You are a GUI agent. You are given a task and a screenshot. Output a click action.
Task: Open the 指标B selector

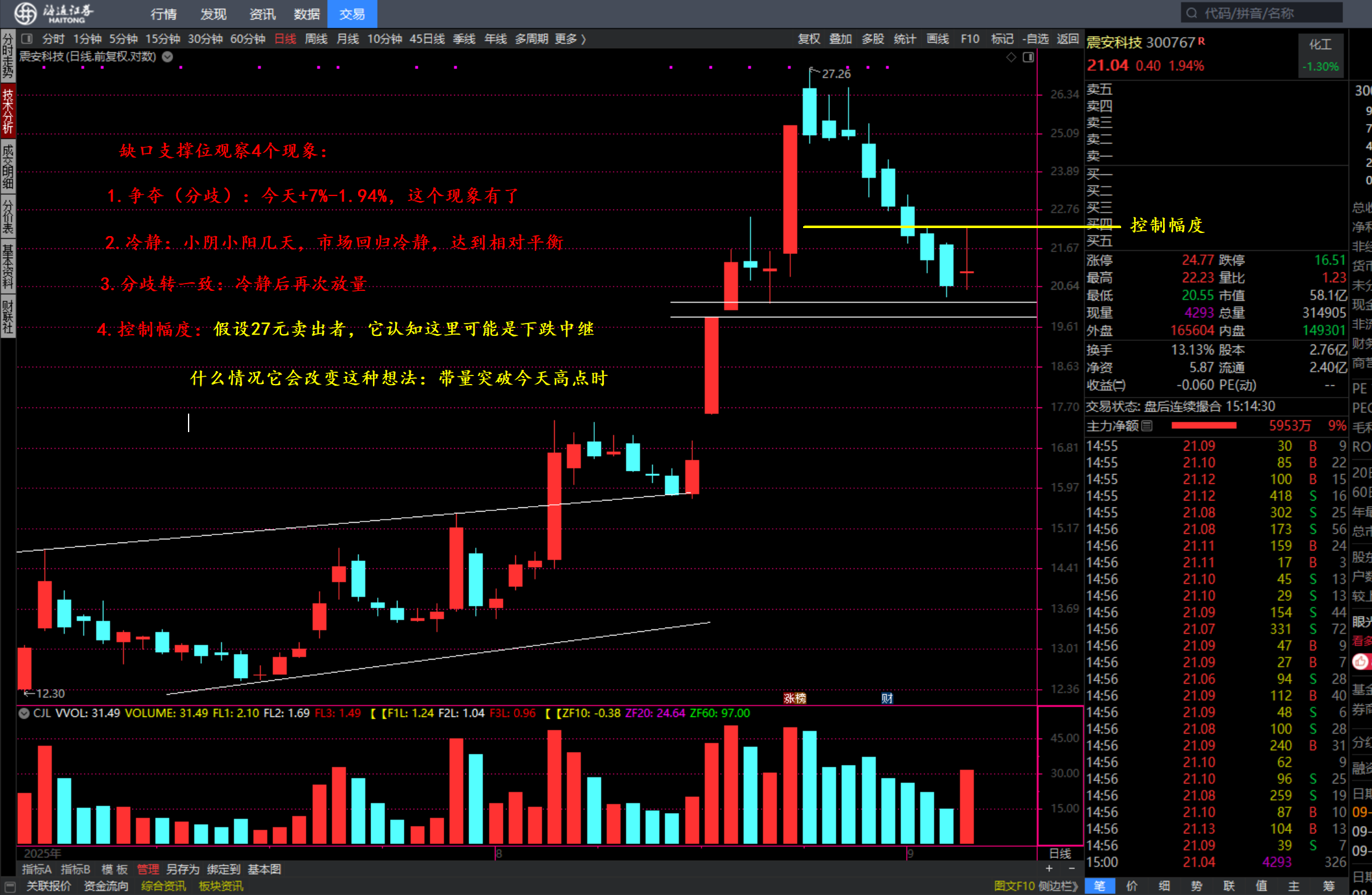pos(75,869)
